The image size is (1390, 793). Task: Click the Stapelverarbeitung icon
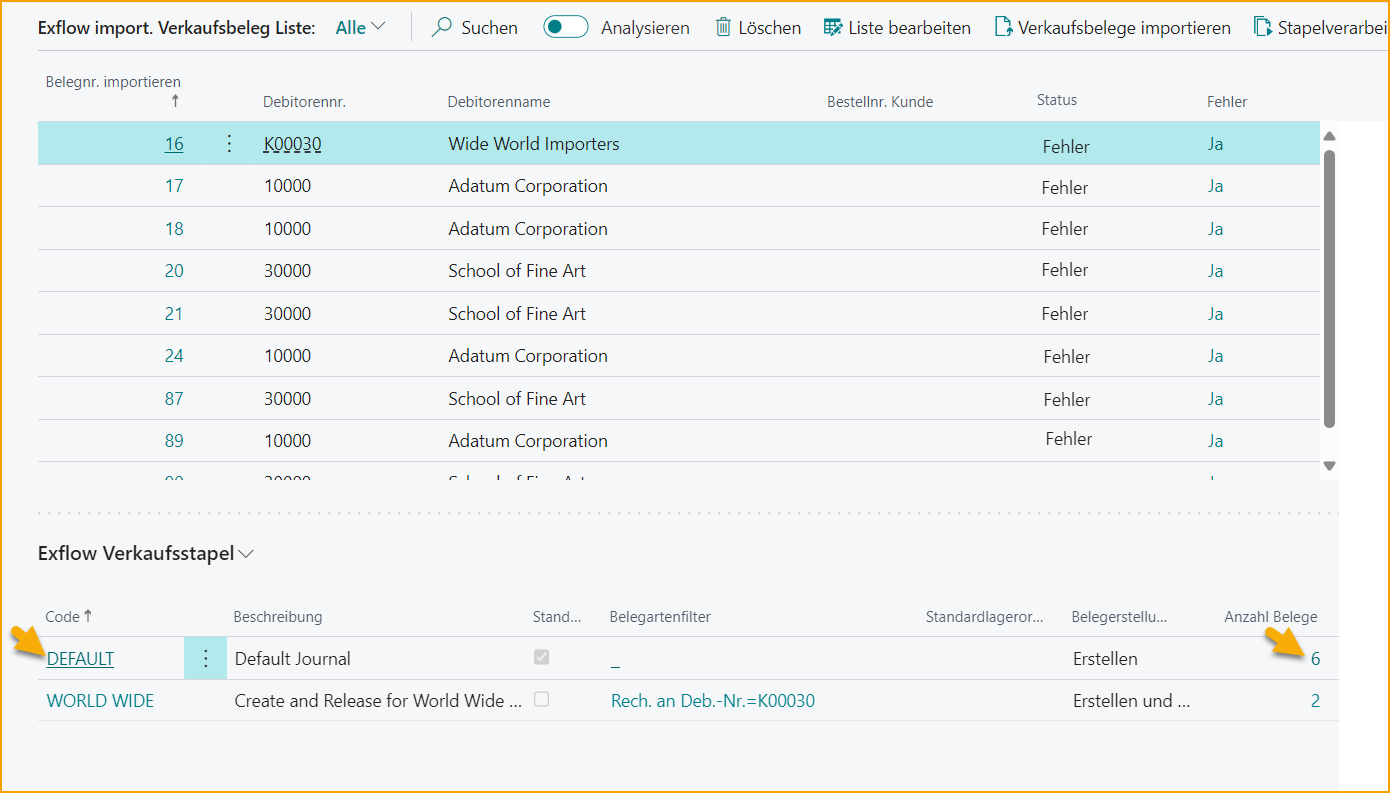point(1262,27)
